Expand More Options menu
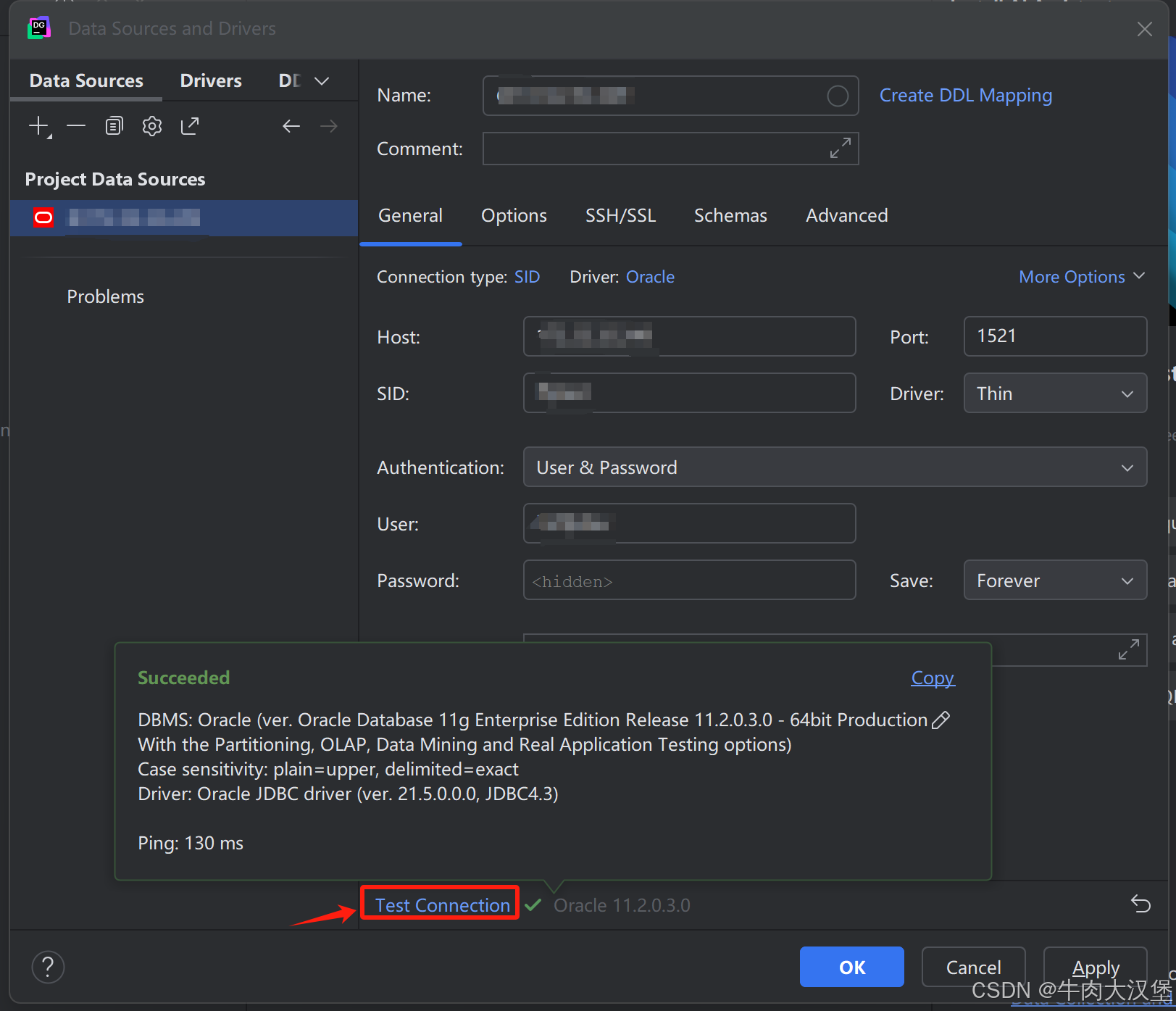Screen dimensions: 1176x1011 [x=1082, y=277]
